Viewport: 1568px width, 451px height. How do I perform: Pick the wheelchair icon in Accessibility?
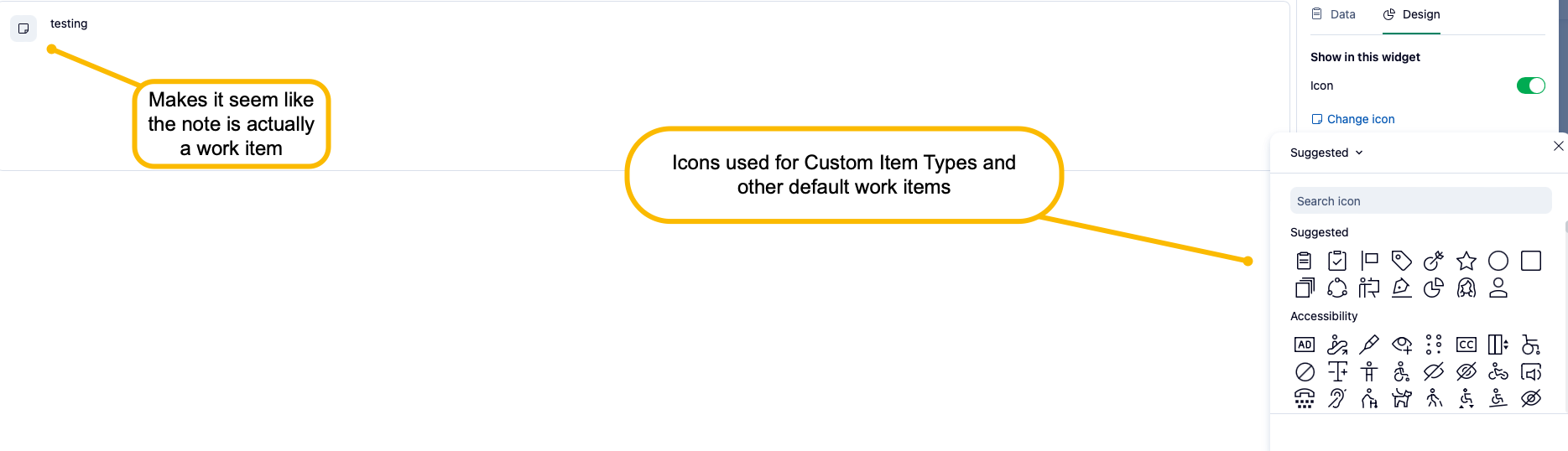[x=1530, y=345]
